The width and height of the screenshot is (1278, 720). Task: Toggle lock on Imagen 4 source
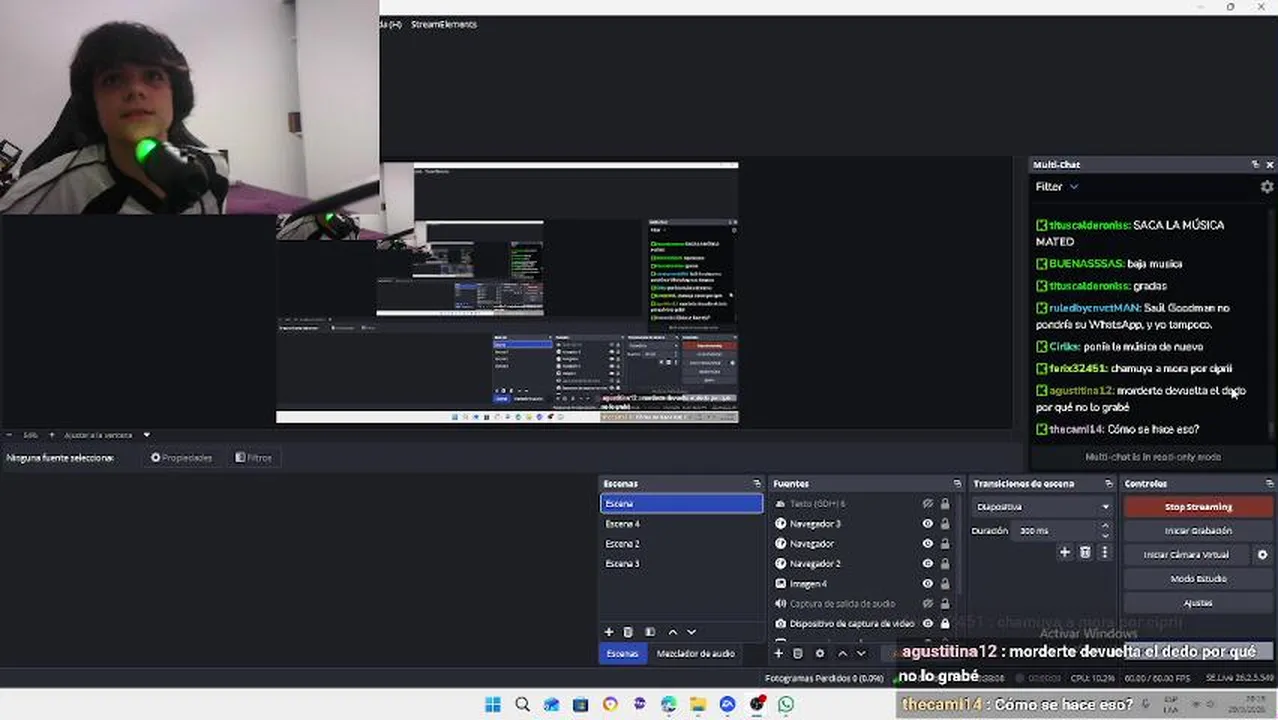(945, 584)
